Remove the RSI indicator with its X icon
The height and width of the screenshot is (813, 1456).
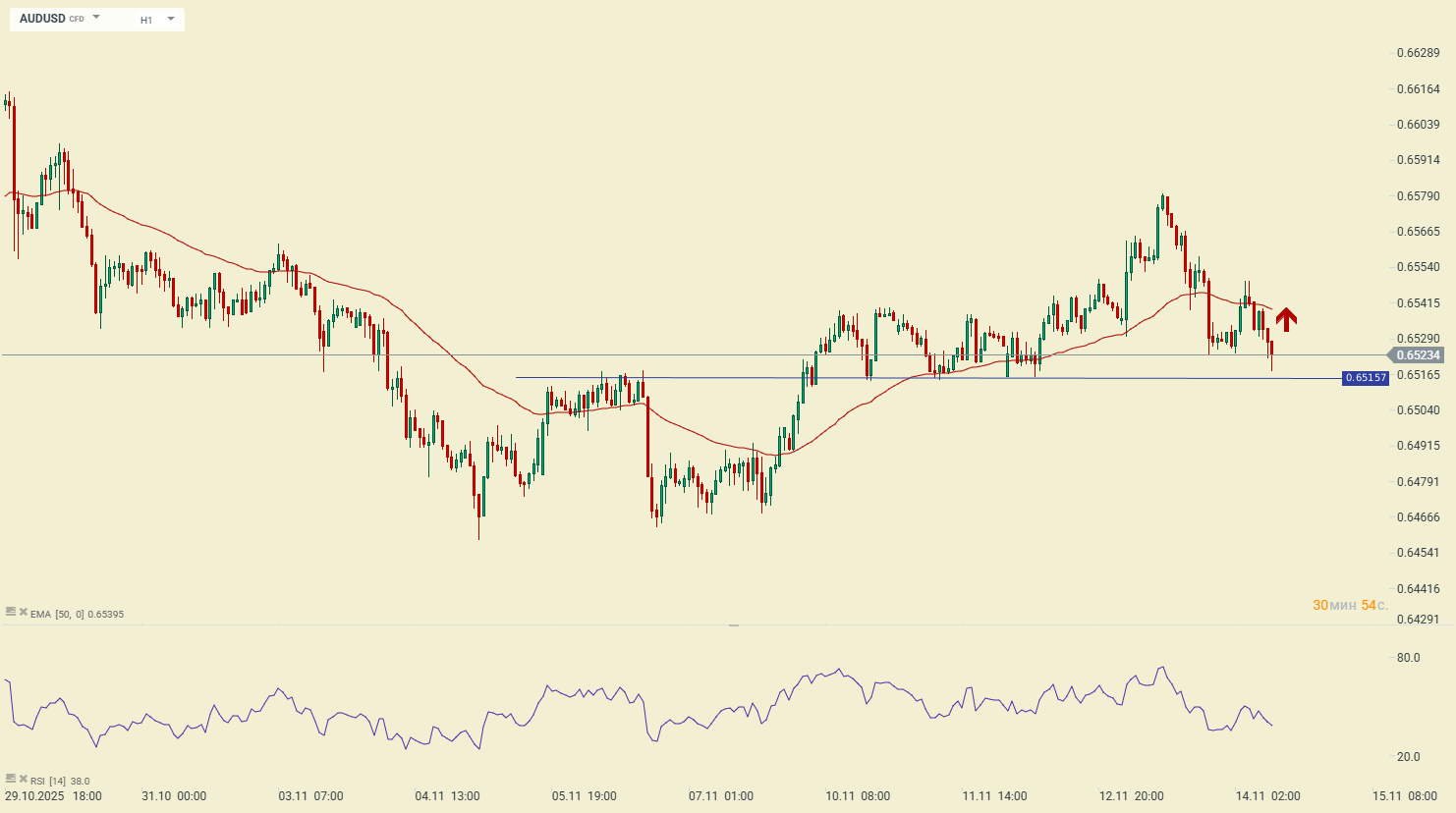point(23,779)
